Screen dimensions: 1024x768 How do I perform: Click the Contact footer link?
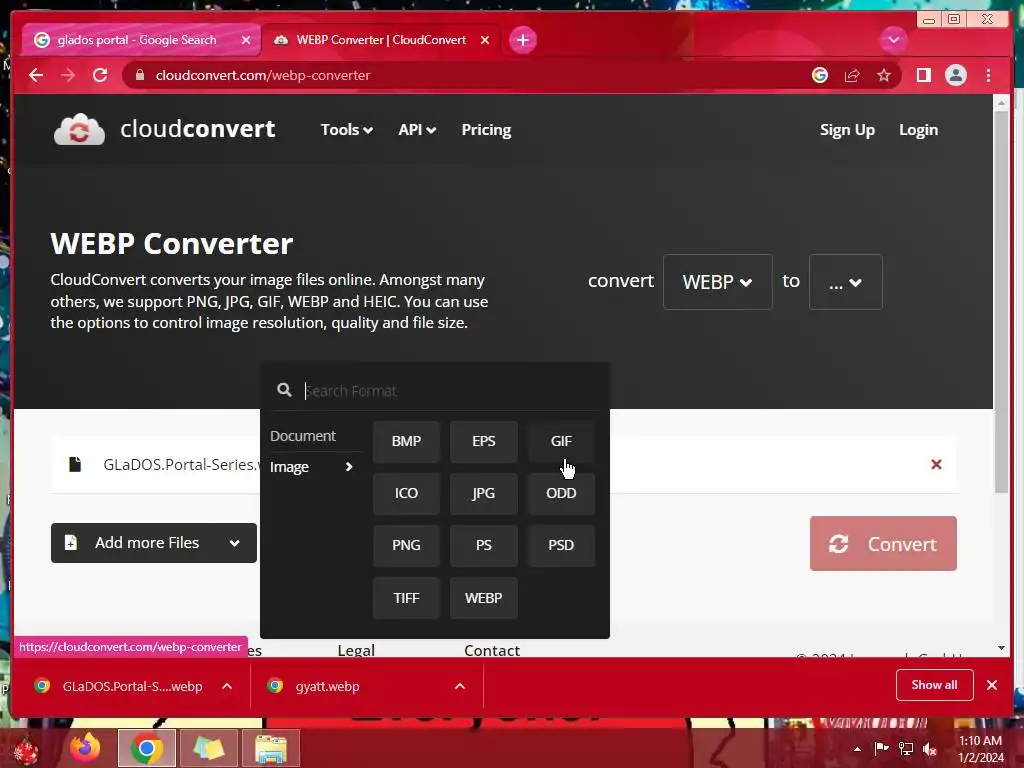point(492,650)
